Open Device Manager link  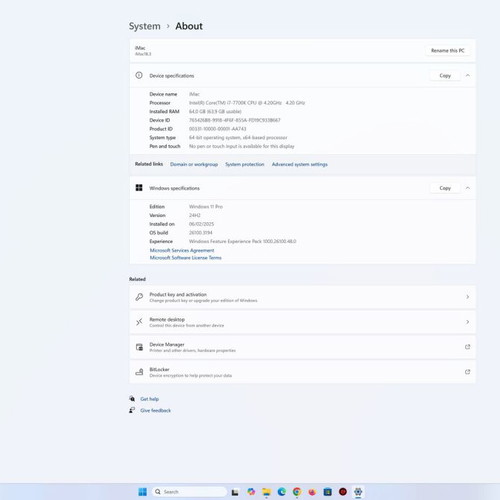(x=303, y=347)
